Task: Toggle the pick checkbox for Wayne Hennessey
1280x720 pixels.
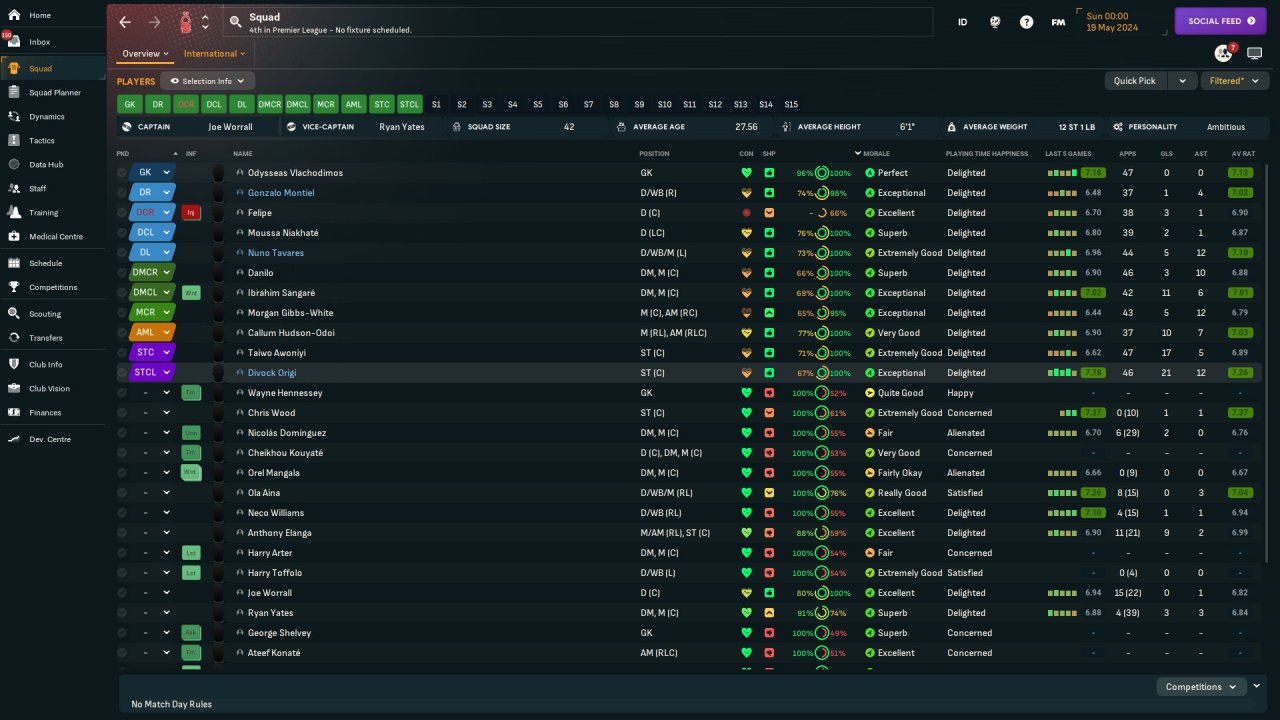Action: 122,393
